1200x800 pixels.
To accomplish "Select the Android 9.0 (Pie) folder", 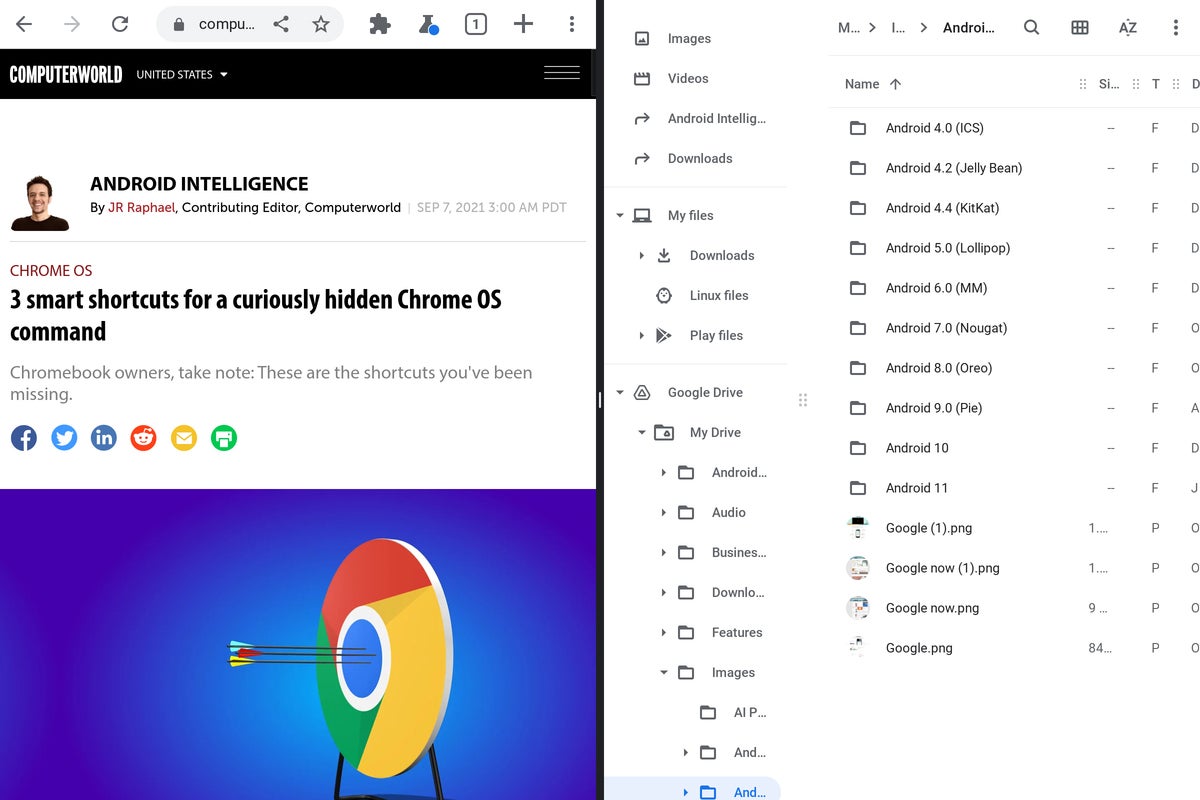I will 1014,408.
